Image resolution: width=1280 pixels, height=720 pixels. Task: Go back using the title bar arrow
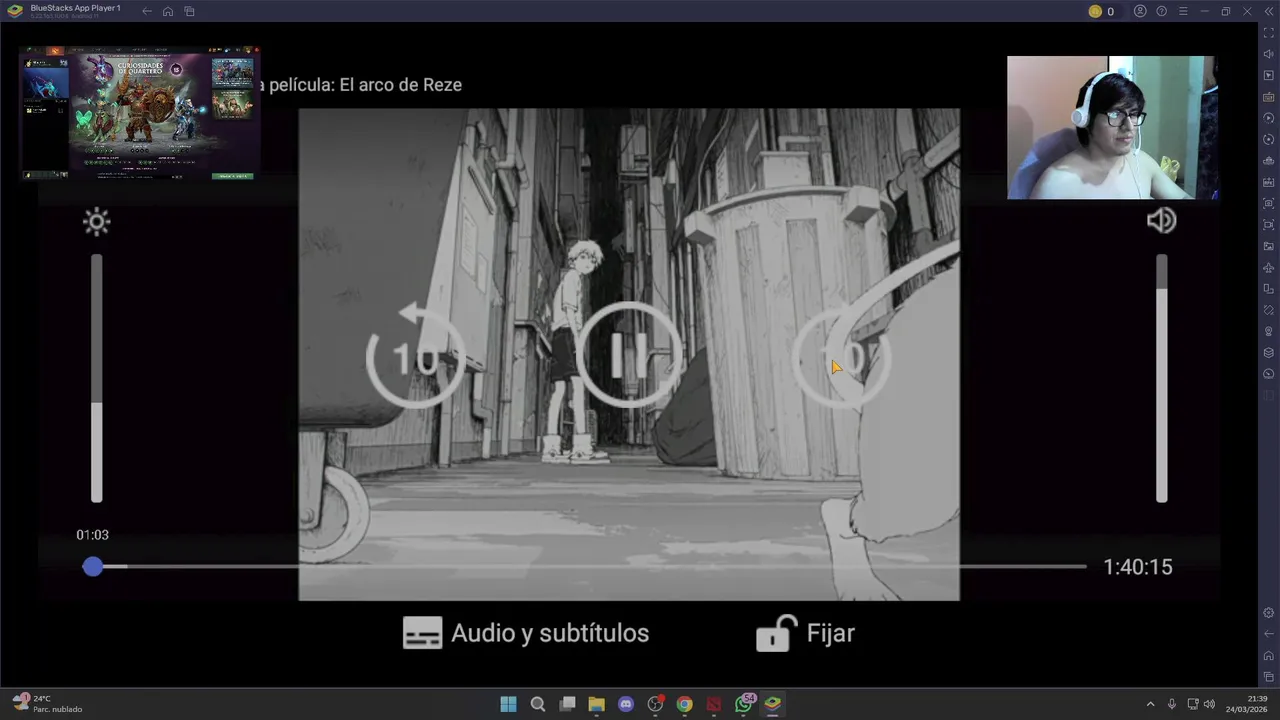click(147, 11)
